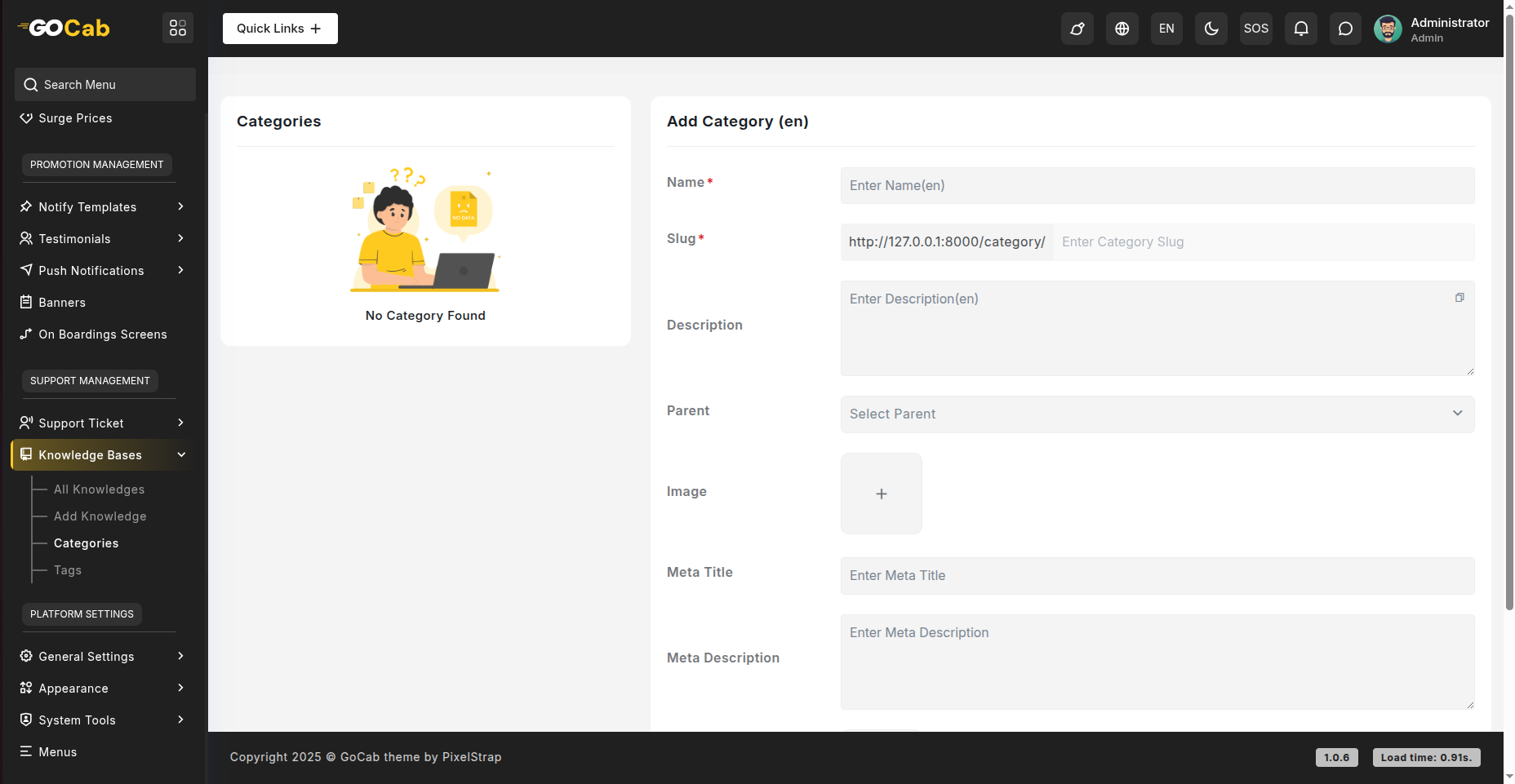Expand the Support Ticket menu
The width and height of the screenshot is (1515, 784).
102,423
